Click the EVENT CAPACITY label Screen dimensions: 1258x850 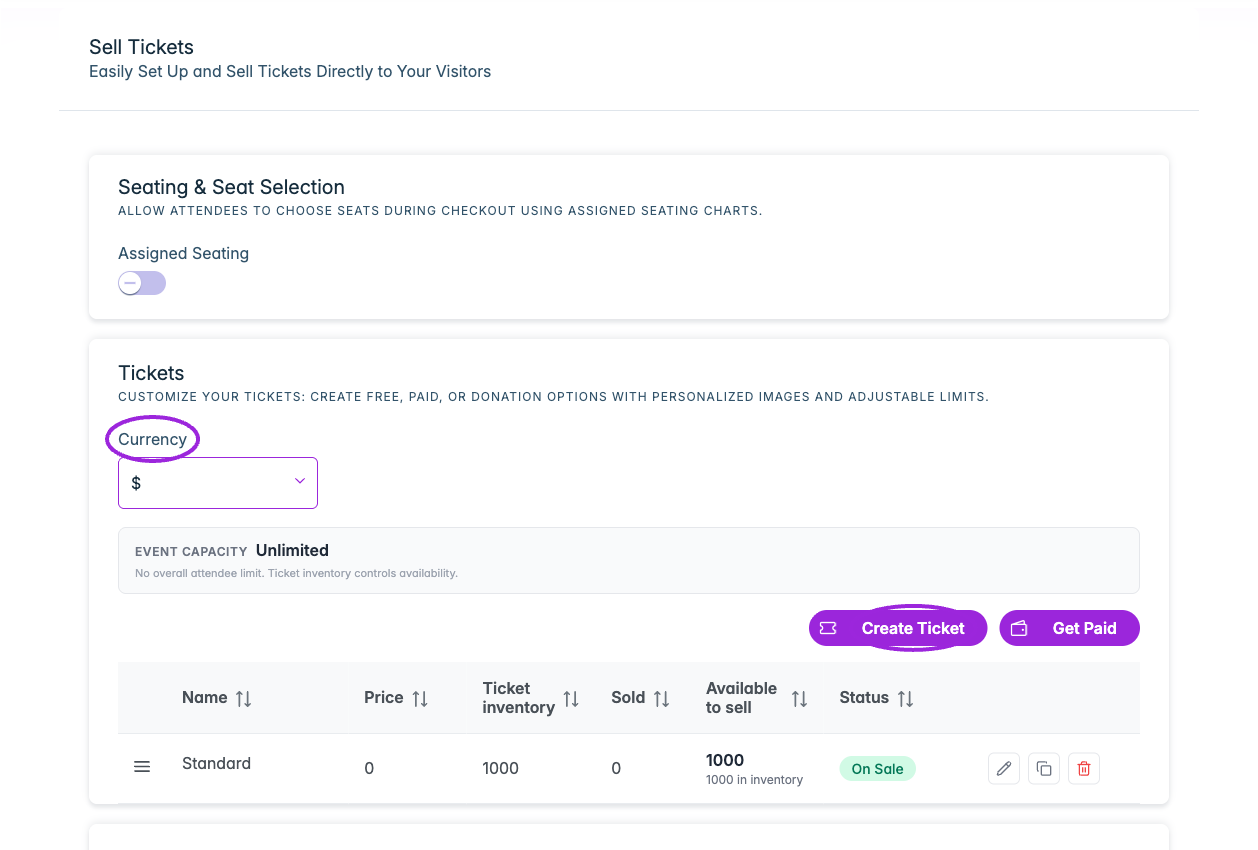coord(191,551)
